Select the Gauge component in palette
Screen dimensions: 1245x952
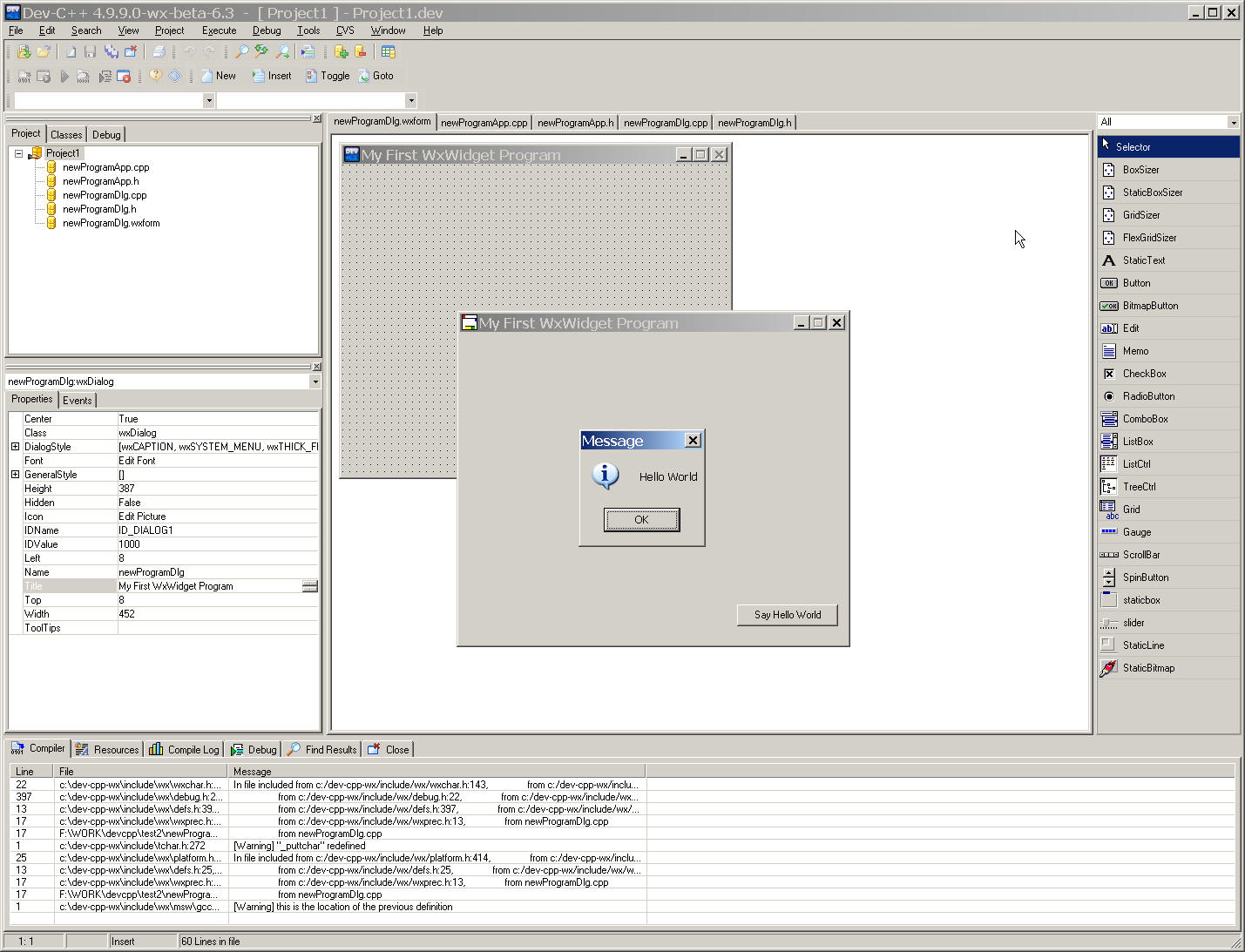click(x=1136, y=532)
